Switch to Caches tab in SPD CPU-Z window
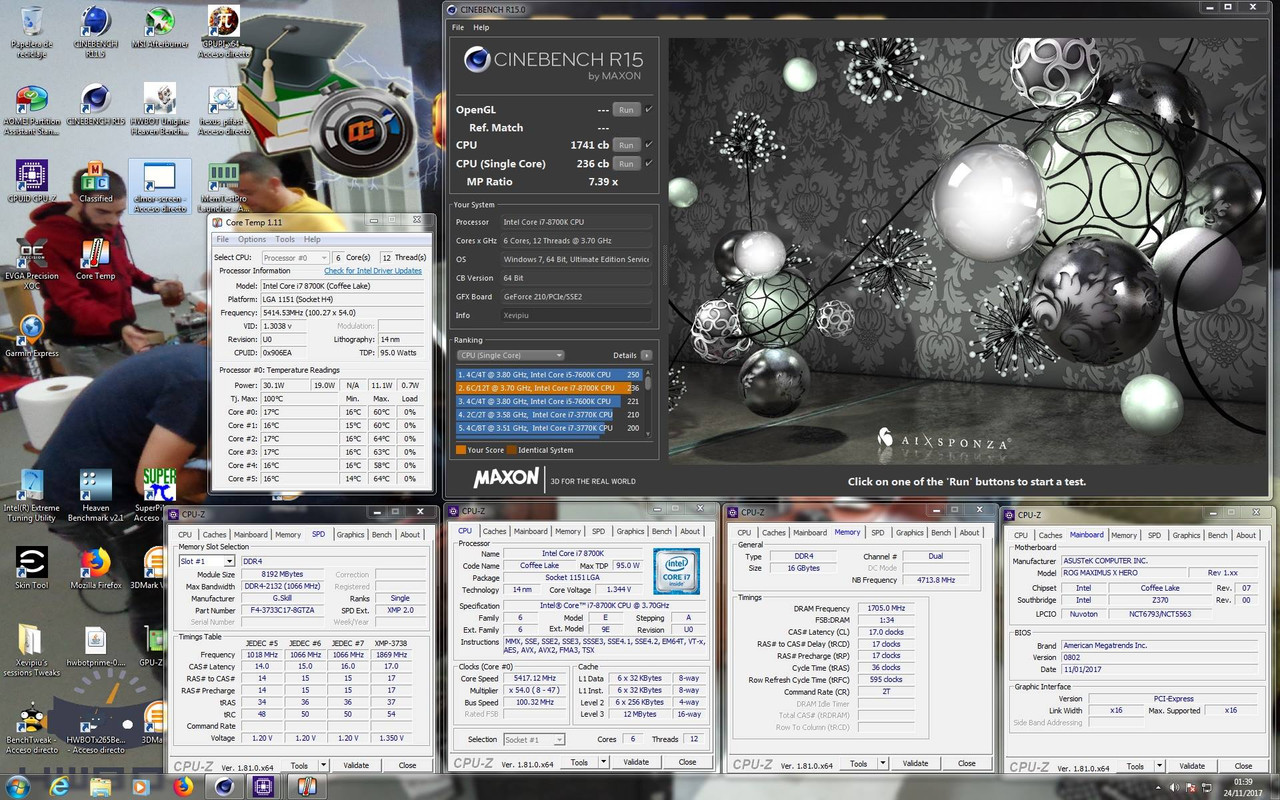 (x=215, y=534)
